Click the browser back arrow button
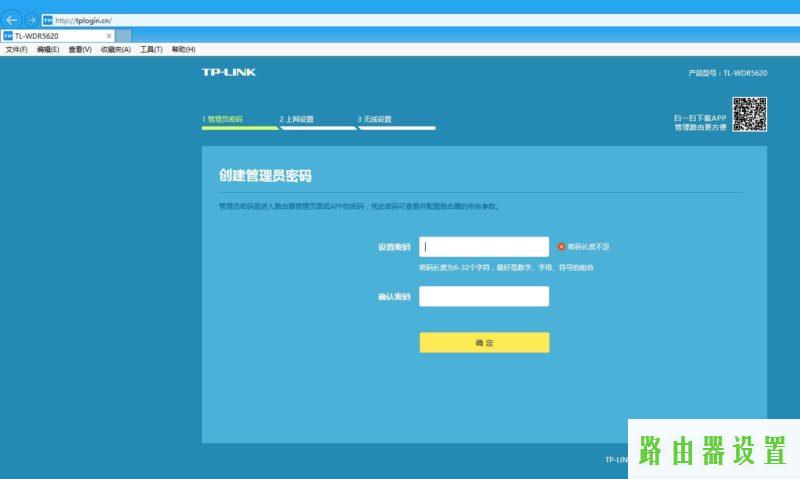 [x=12, y=20]
